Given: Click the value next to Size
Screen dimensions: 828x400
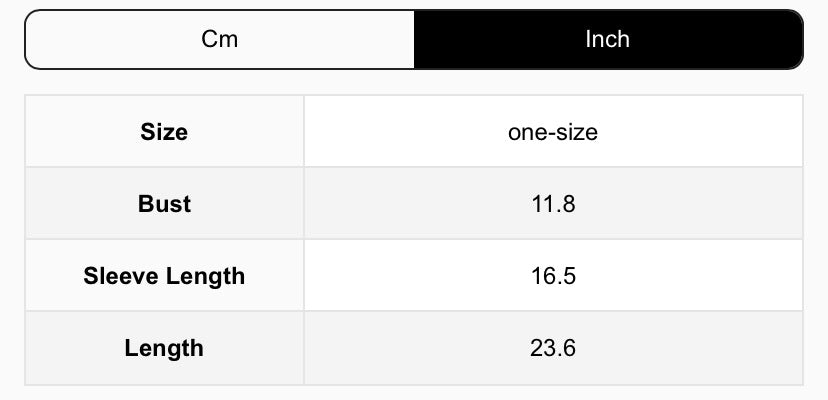Looking at the screenshot, I should point(553,132).
